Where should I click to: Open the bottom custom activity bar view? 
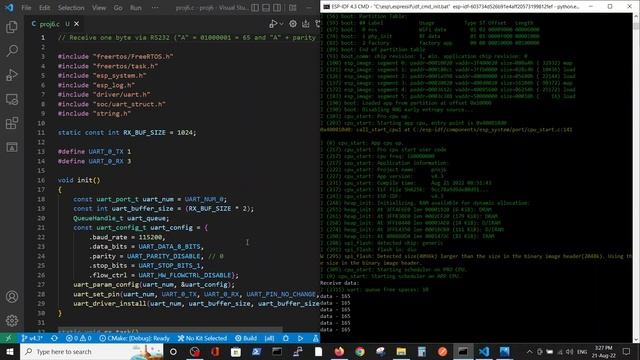pos(12,147)
